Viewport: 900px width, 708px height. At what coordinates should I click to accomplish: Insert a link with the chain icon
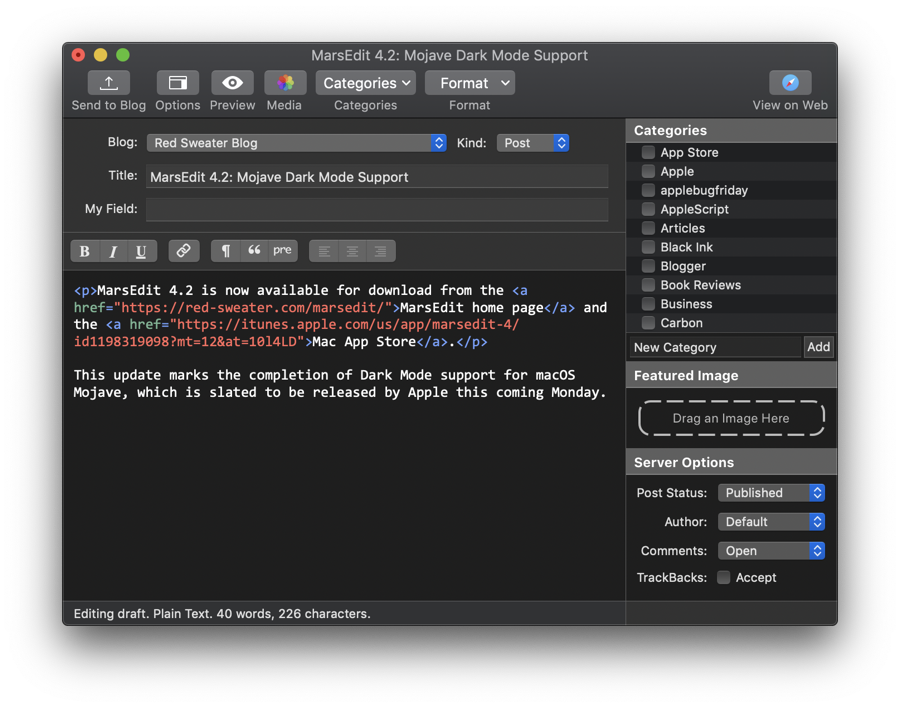click(184, 251)
